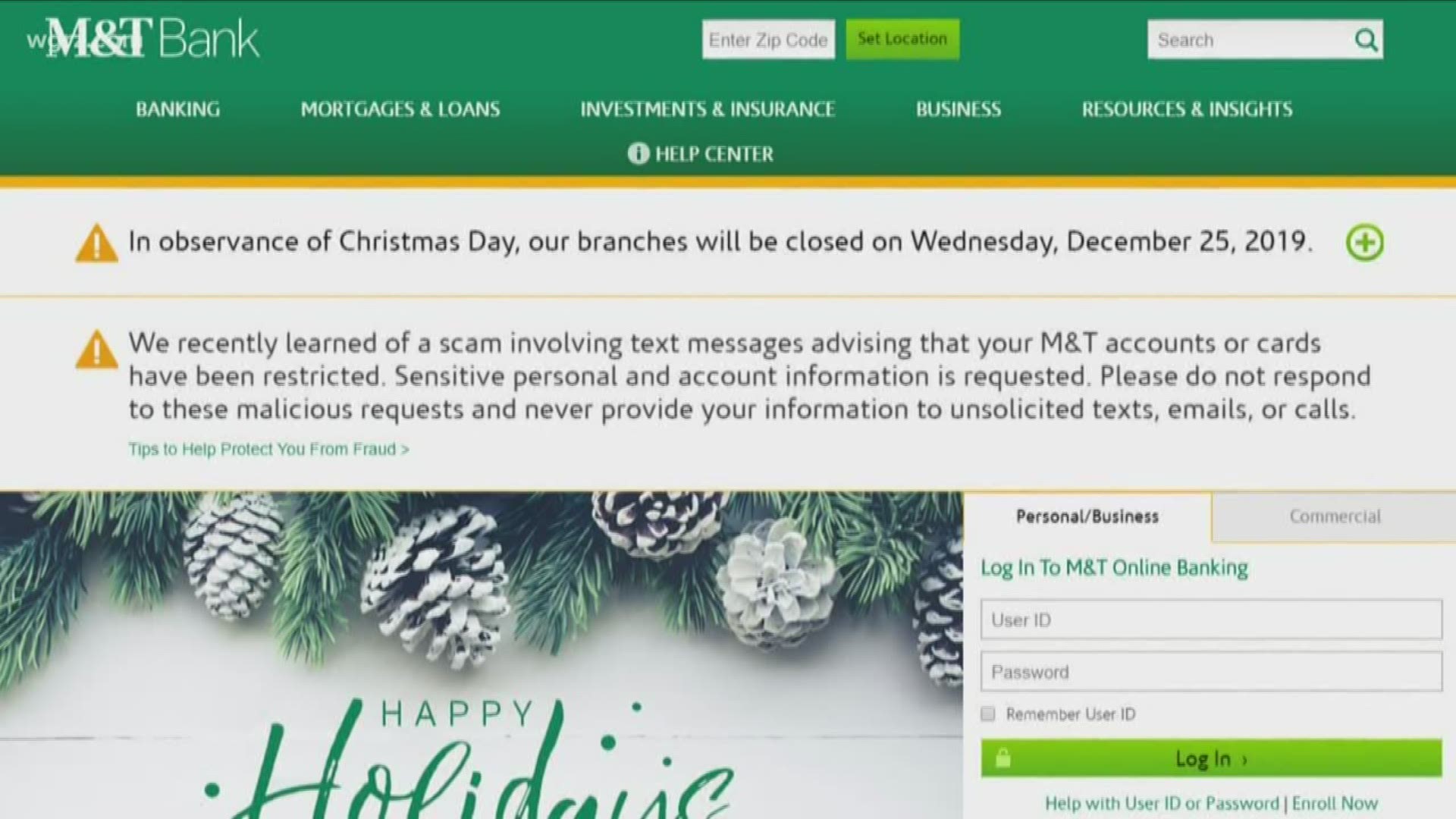This screenshot has height=819, width=1456.
Task: Expand the Christmas closure notice
Action: point(1363,241)
